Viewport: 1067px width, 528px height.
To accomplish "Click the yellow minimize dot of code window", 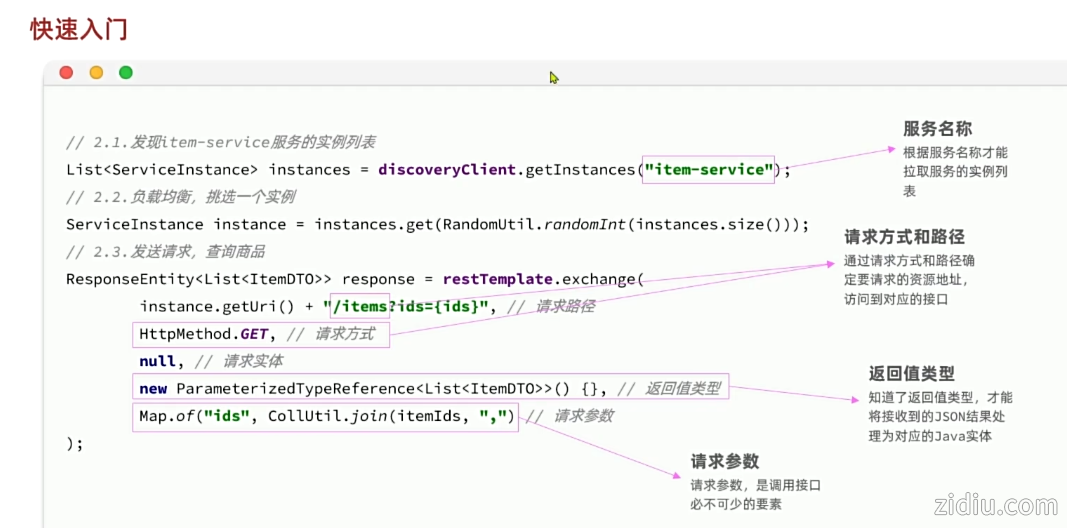I will tap(96, 72).
